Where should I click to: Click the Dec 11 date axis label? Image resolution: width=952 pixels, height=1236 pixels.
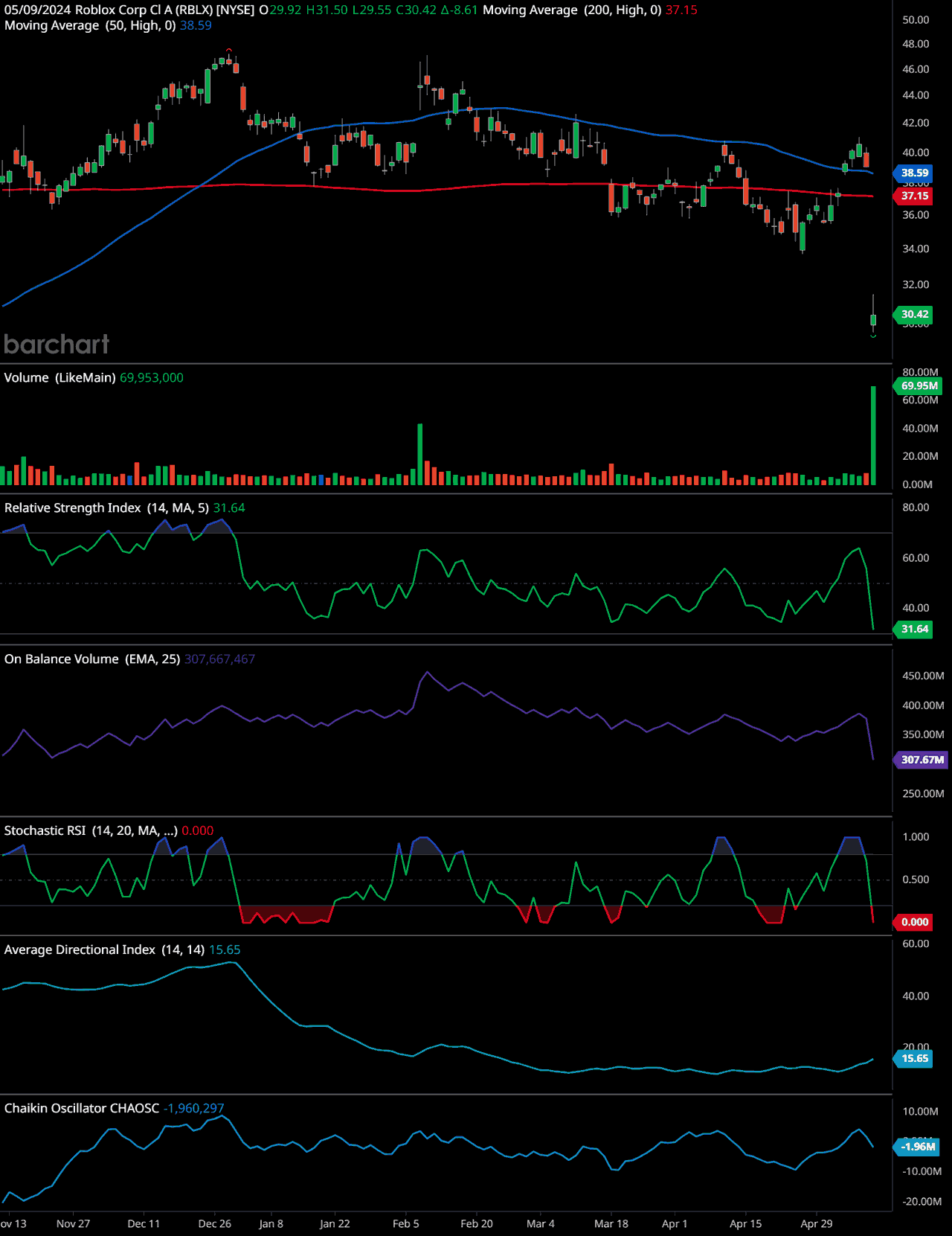144,1223
